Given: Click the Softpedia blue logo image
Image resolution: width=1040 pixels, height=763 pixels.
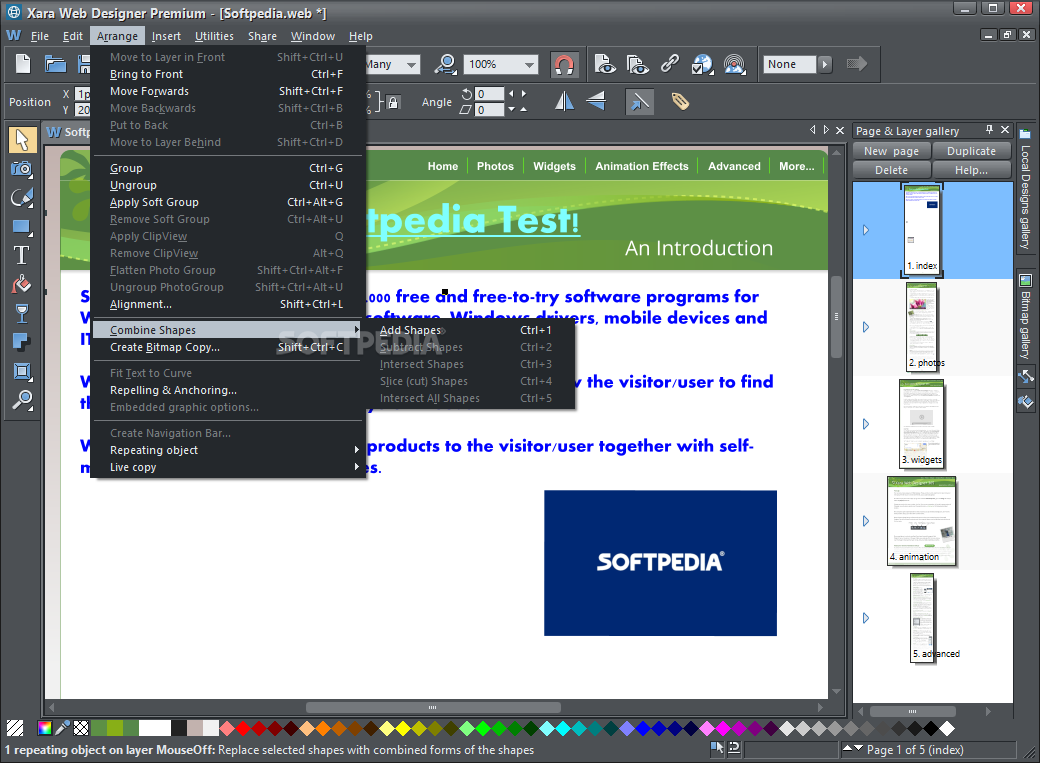Looking at the screenshot, I should click(660, 563).
